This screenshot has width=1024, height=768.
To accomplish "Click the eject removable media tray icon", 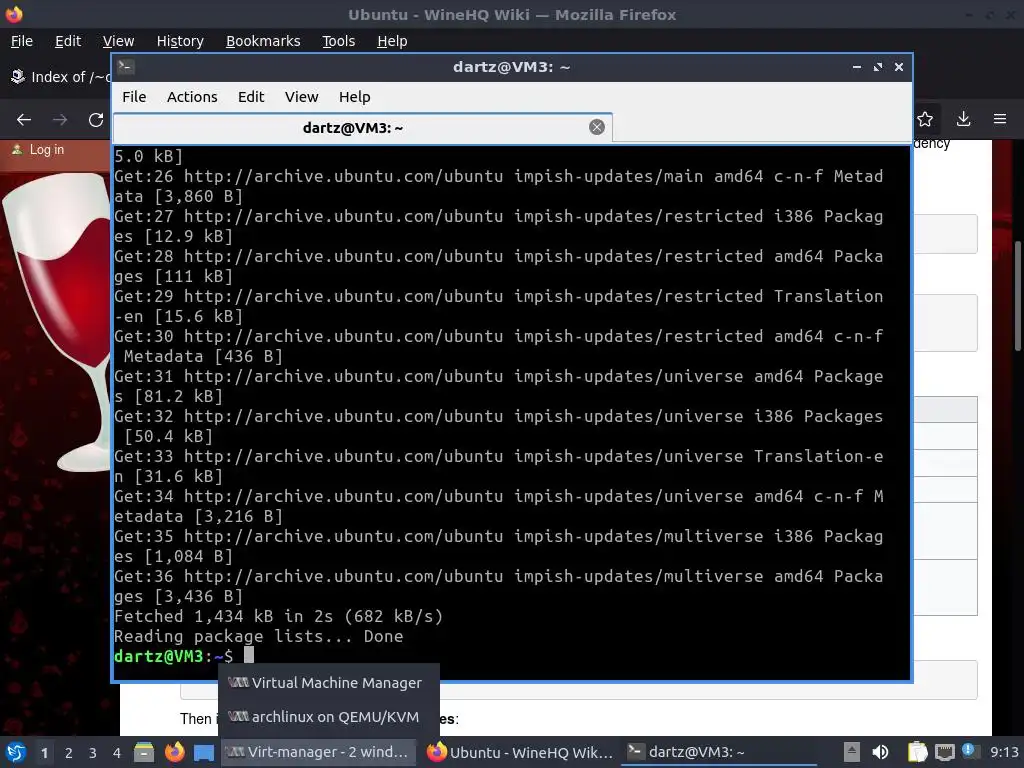I will [851, 752].
